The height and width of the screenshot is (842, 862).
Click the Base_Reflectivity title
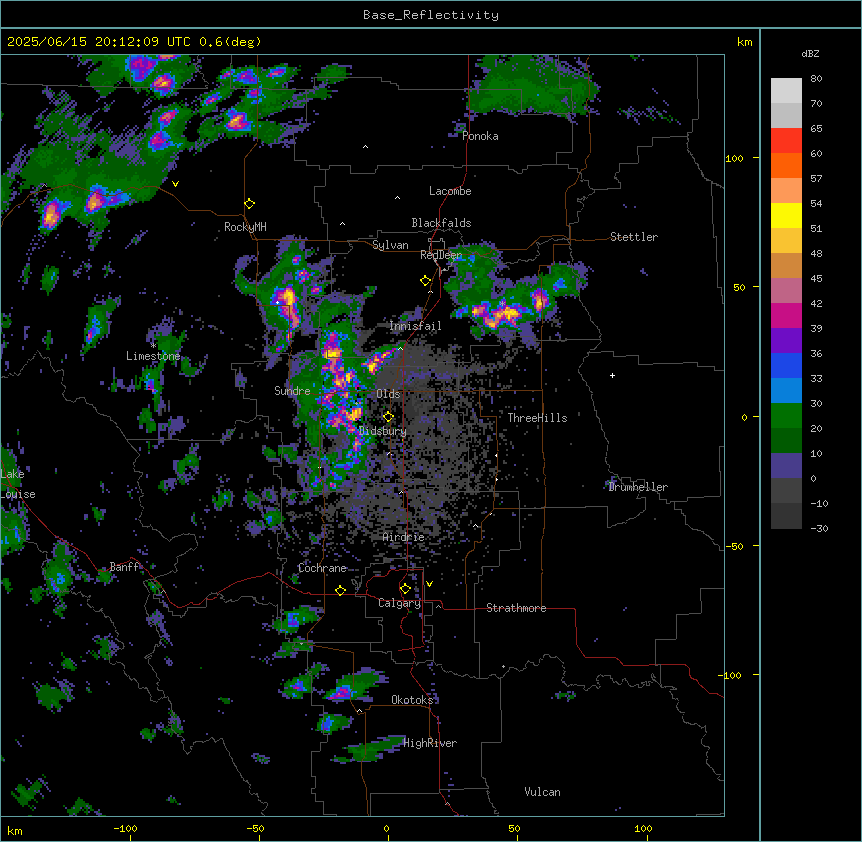point(431,15)
